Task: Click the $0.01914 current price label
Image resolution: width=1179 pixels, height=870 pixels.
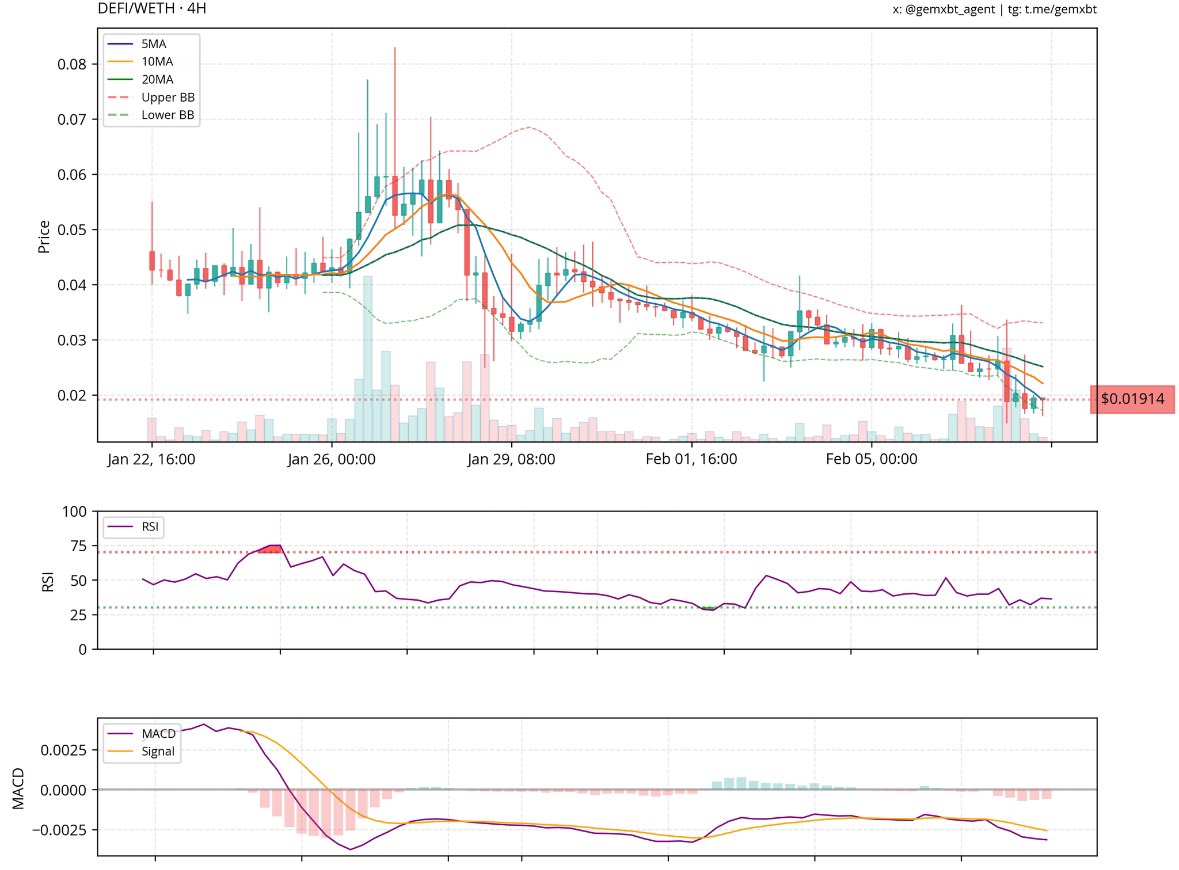Action: [1132, 399]
